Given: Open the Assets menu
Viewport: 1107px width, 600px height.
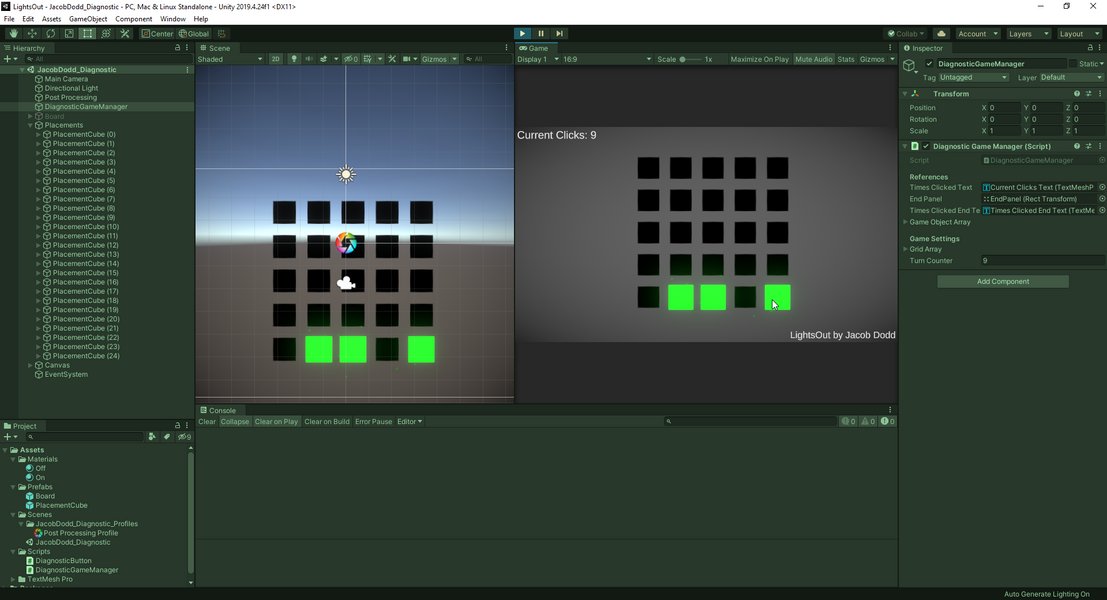Looking at the screenshot, I should tap(52, 19).
